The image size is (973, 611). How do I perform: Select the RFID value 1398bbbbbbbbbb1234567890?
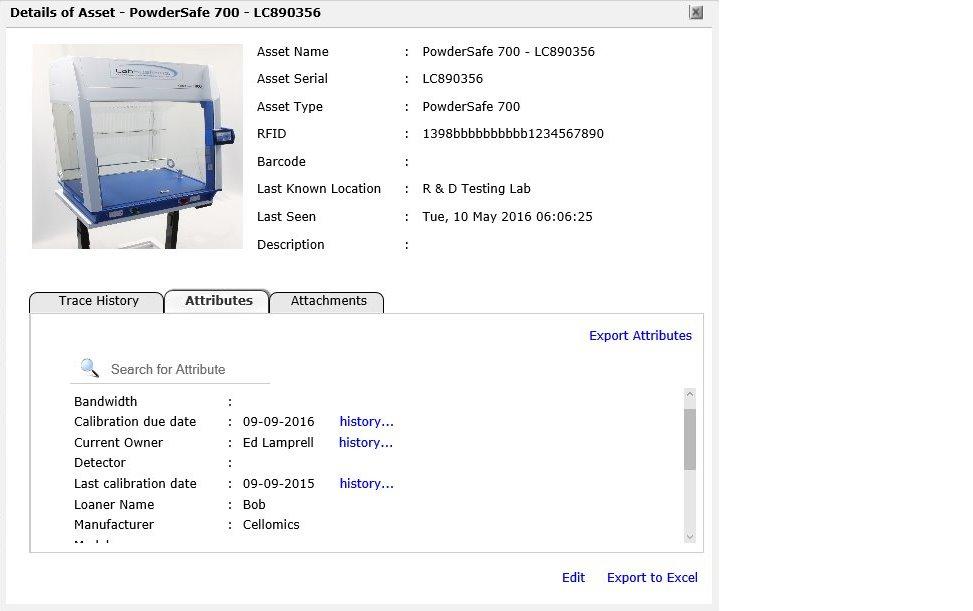513,134
